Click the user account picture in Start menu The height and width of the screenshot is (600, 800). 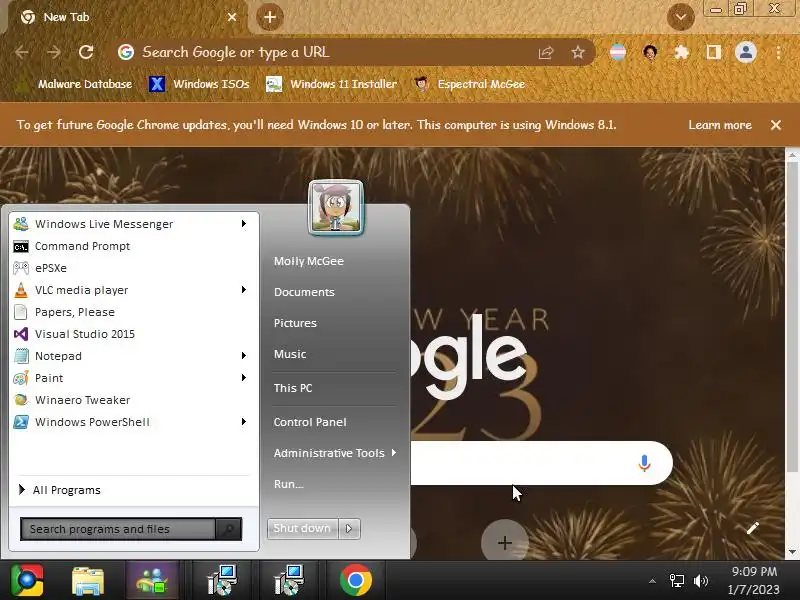[336, 207]
